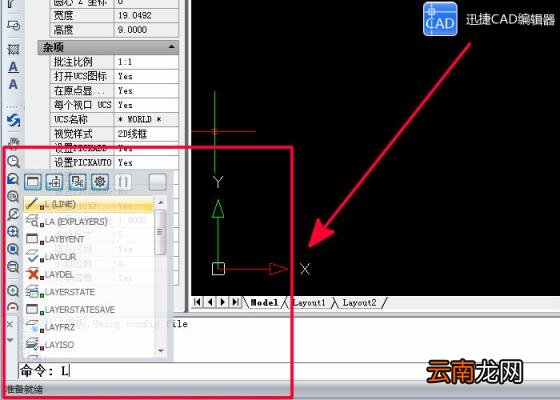The image size is (560, 400).
Task: Choose LAYFRZ from command suggestions
Action: point(88,327)
